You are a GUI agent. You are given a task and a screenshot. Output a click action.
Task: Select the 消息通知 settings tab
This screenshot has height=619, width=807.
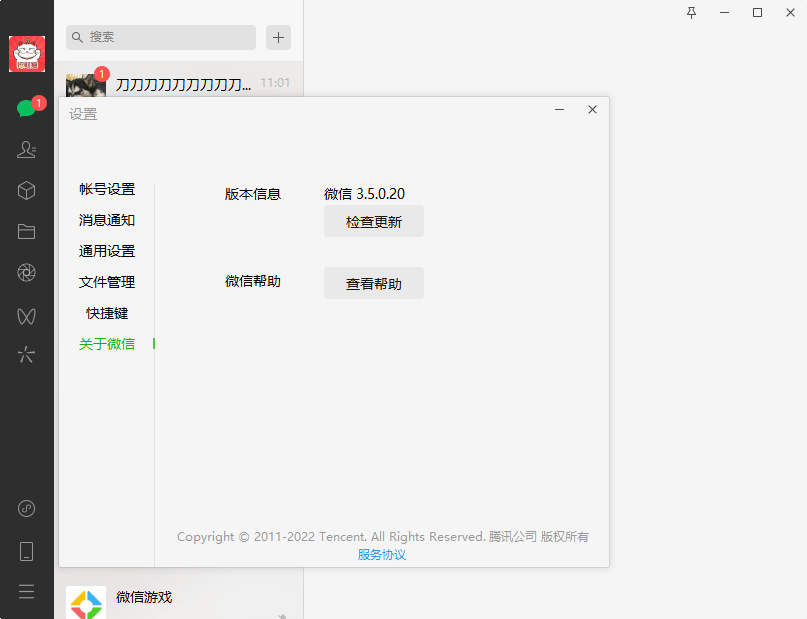coord(107,220)
